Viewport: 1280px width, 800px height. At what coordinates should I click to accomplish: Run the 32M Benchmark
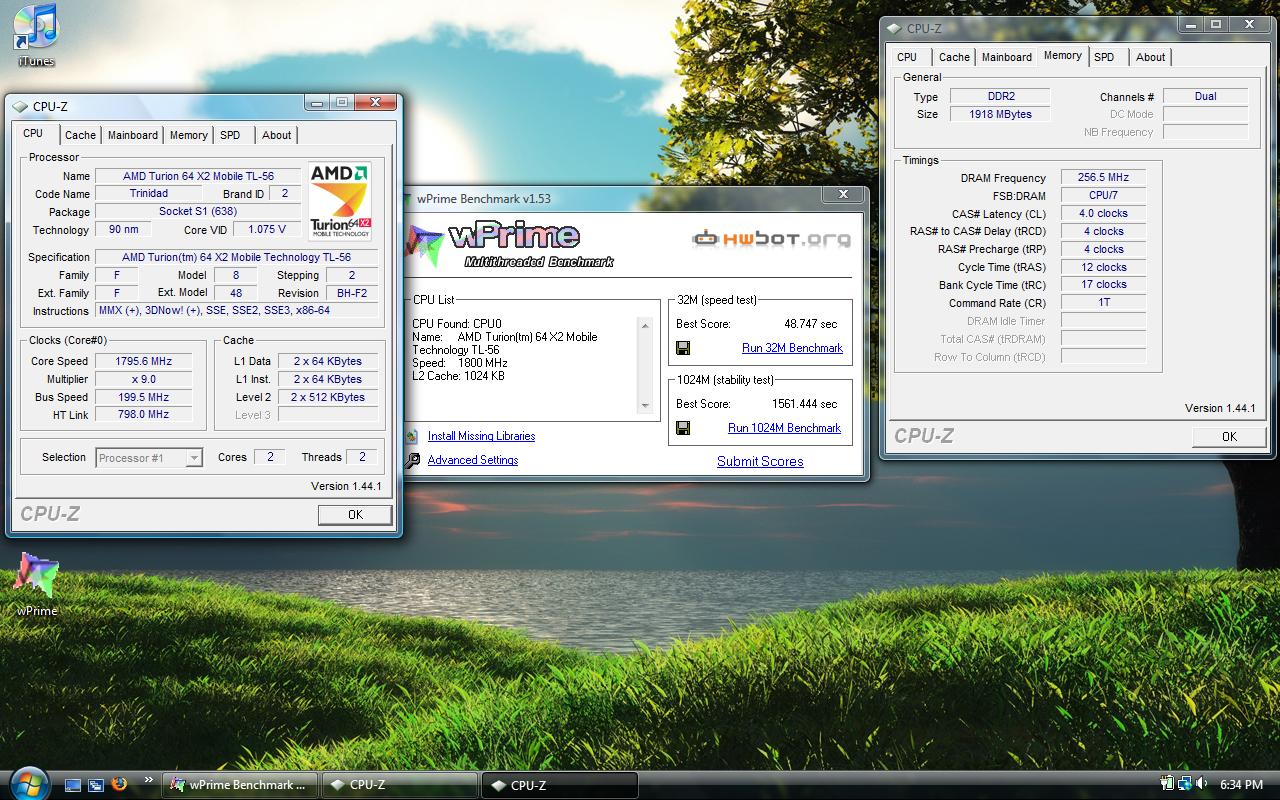click(x=792, y=348)
